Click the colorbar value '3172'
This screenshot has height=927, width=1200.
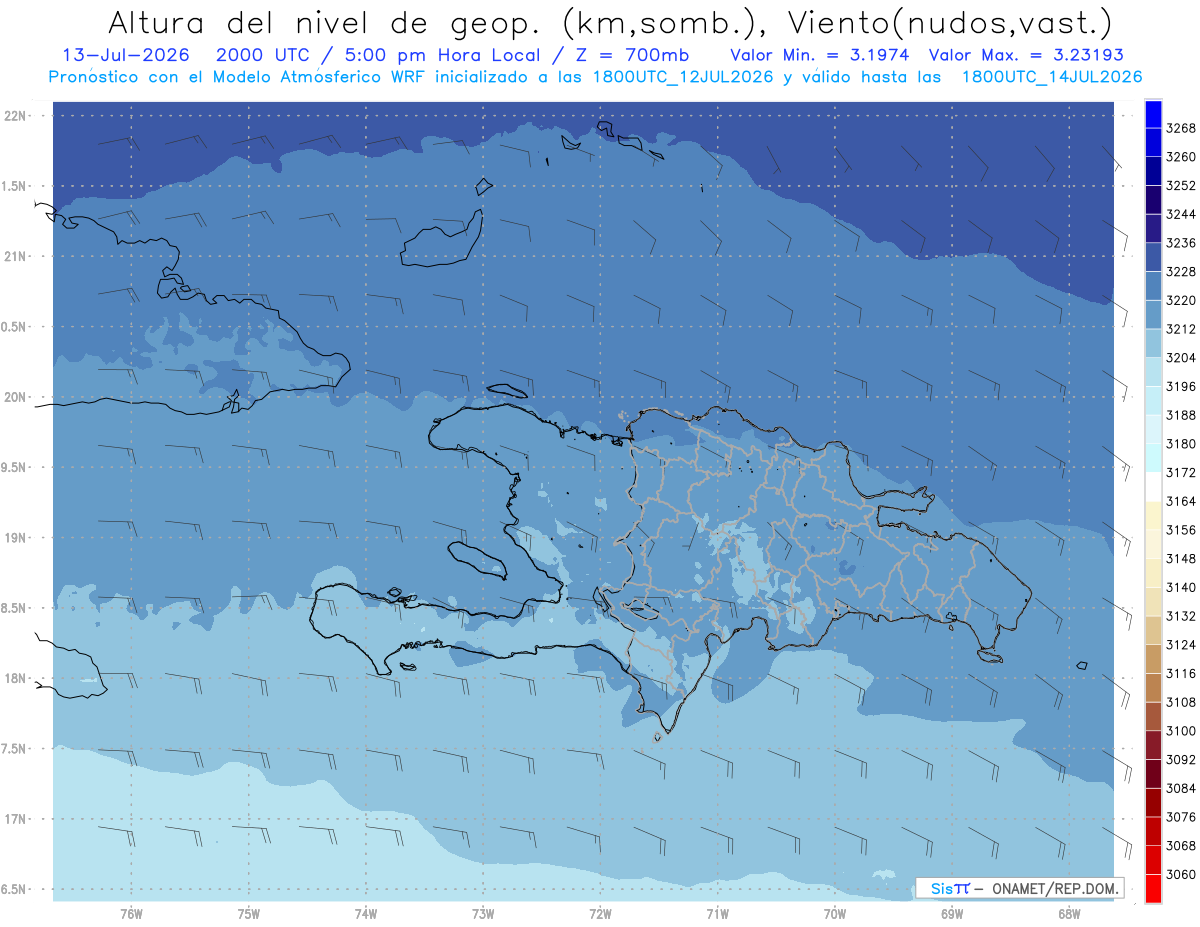point(1181,472)
